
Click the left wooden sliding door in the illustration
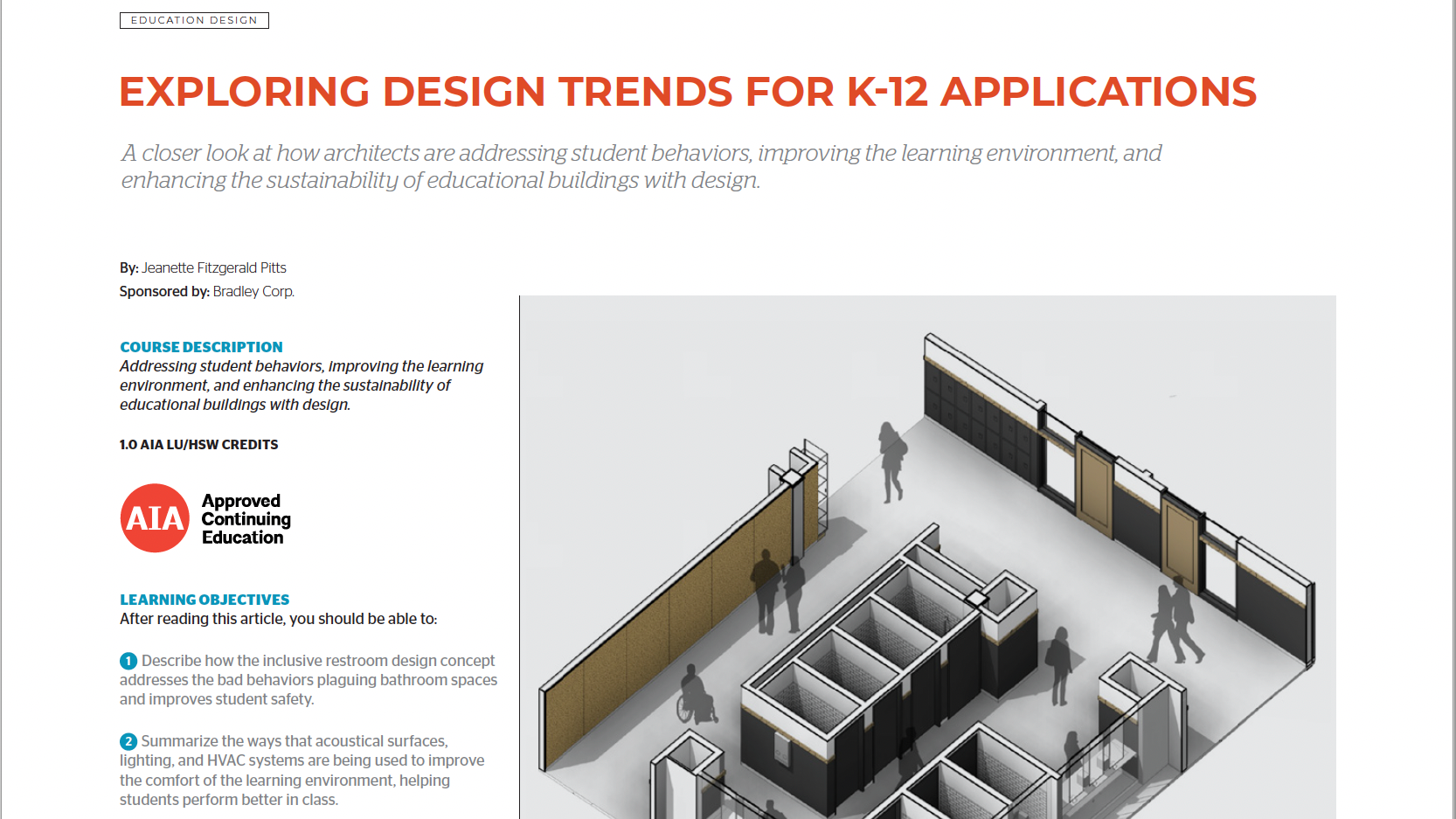pyautogui.click(x=1093, y=488)
